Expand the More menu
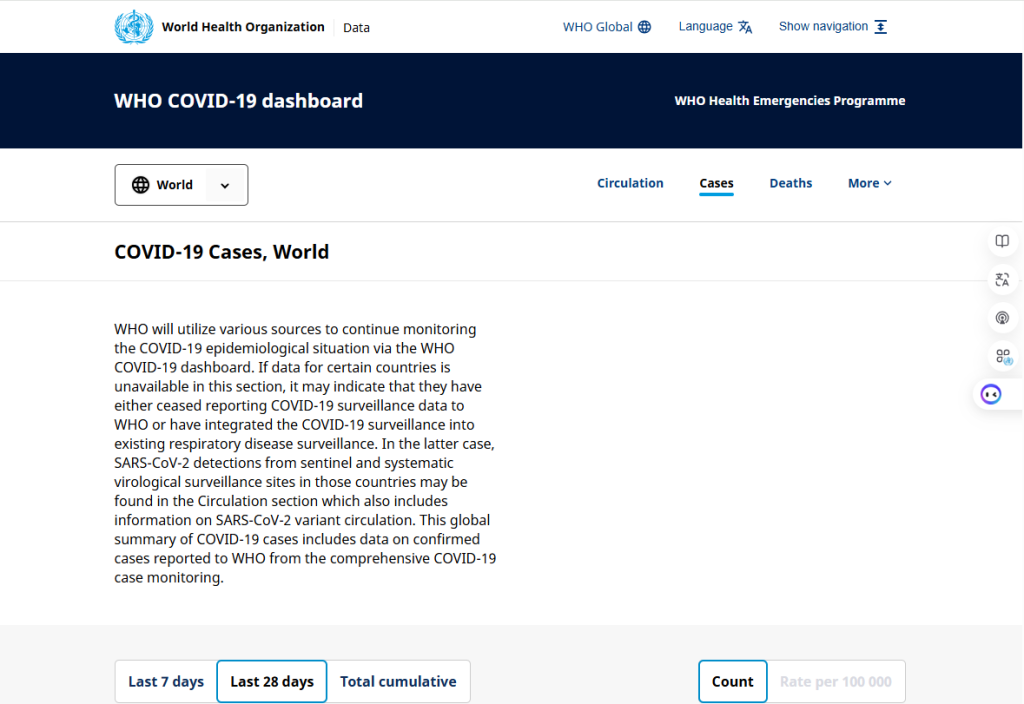Viewport: 1024px width, 704px height. click(869, 183)
